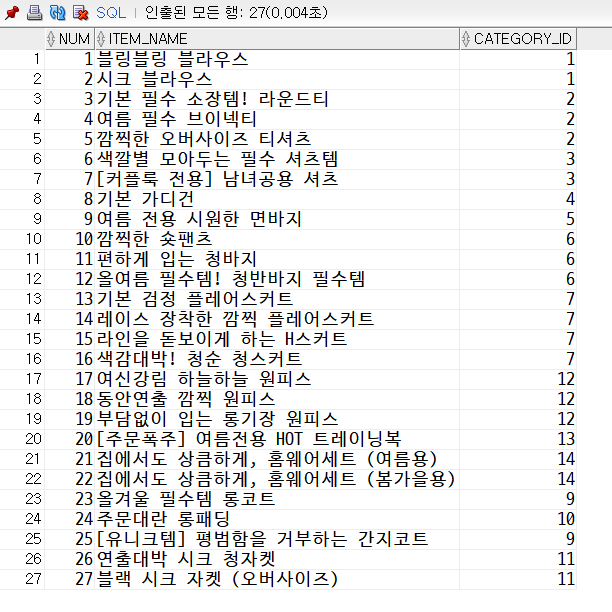Select the cell '라인을 돋보이게 하는 H스커트'
612x612 pixels.
point(277,339)
